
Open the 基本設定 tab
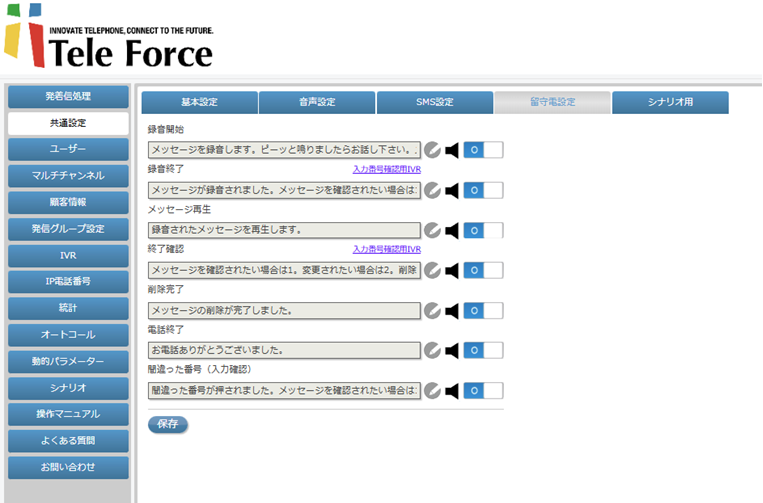[x=200, y=102]
